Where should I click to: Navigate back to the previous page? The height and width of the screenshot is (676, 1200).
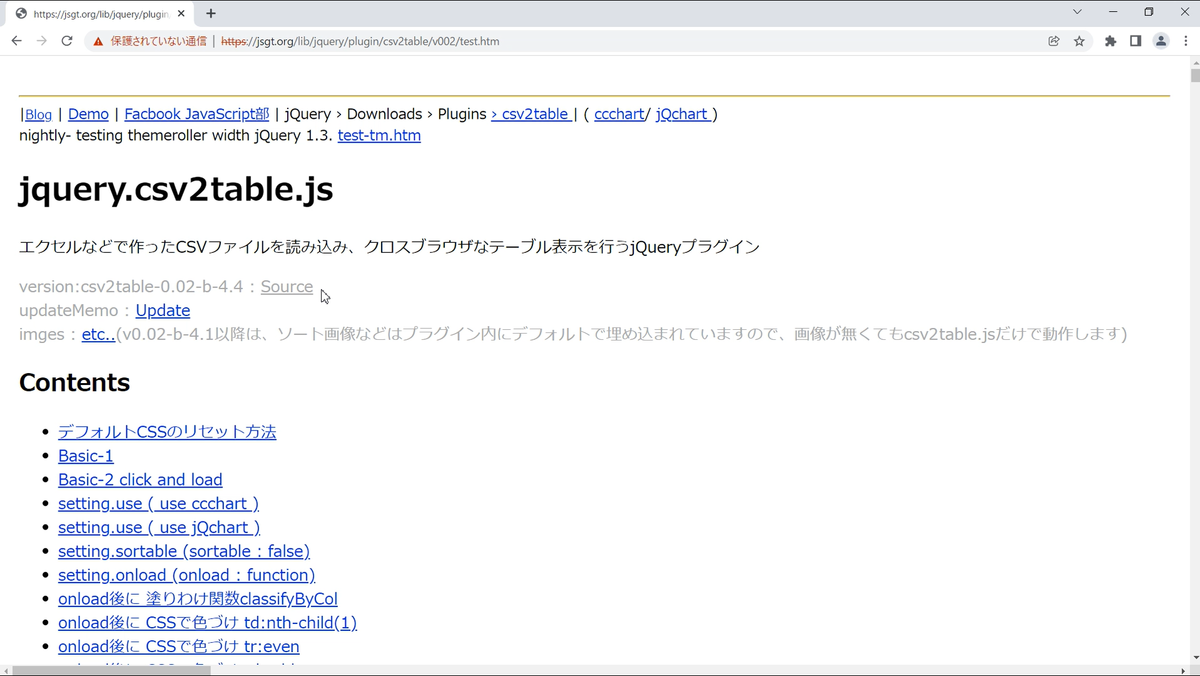(x=16, y=41)
